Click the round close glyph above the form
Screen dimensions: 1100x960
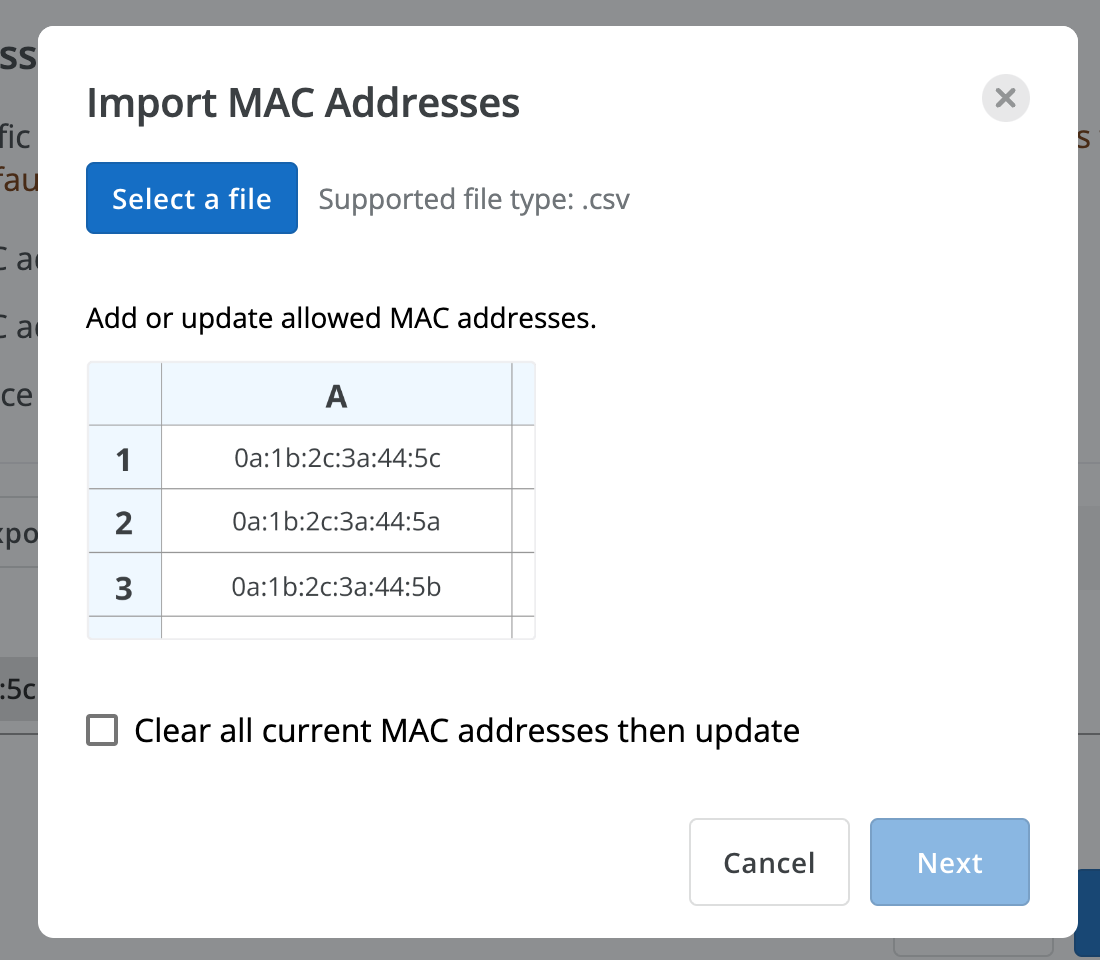(x=1005, y=98)
